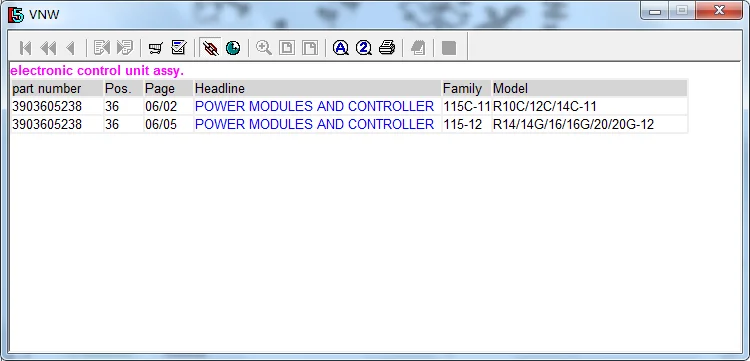Click model cell 'R14/14G/16/16G/20/20G-12'
Image resolution: width=750 pixels, height=361 pixels.
pyautogui.click(x=574, y=124)
